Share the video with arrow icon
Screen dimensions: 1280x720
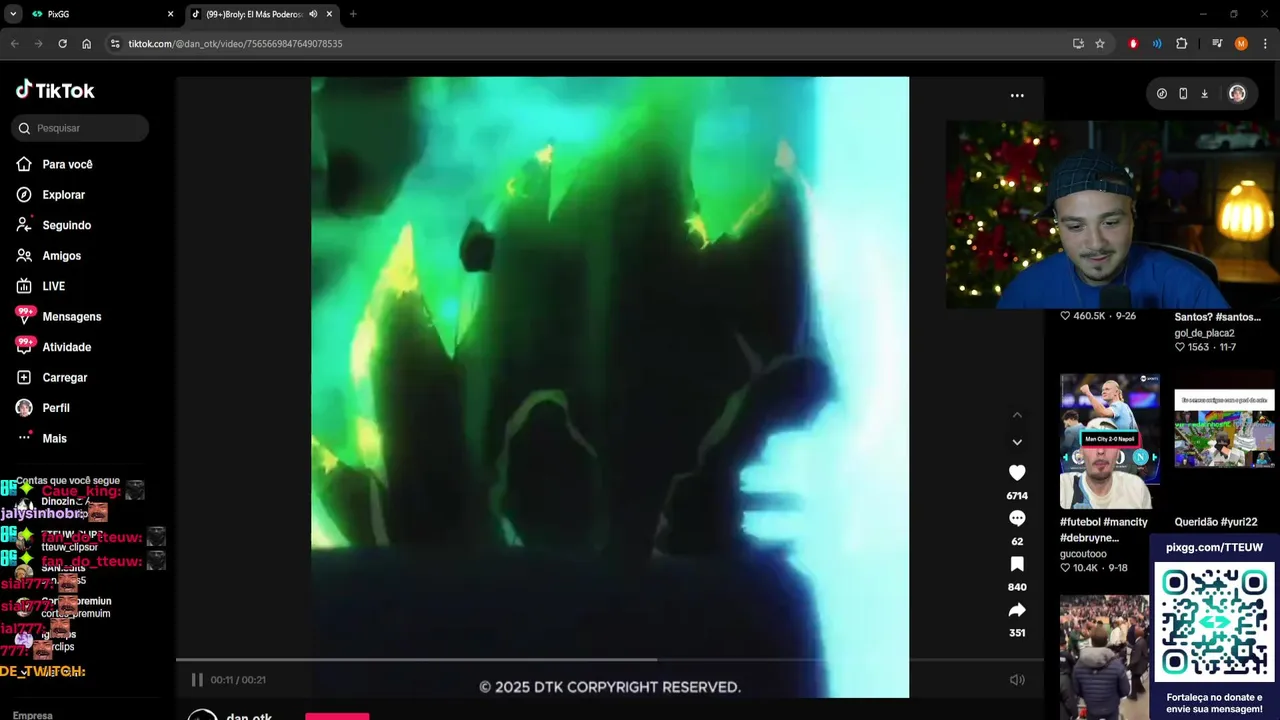pos(1017,610)
